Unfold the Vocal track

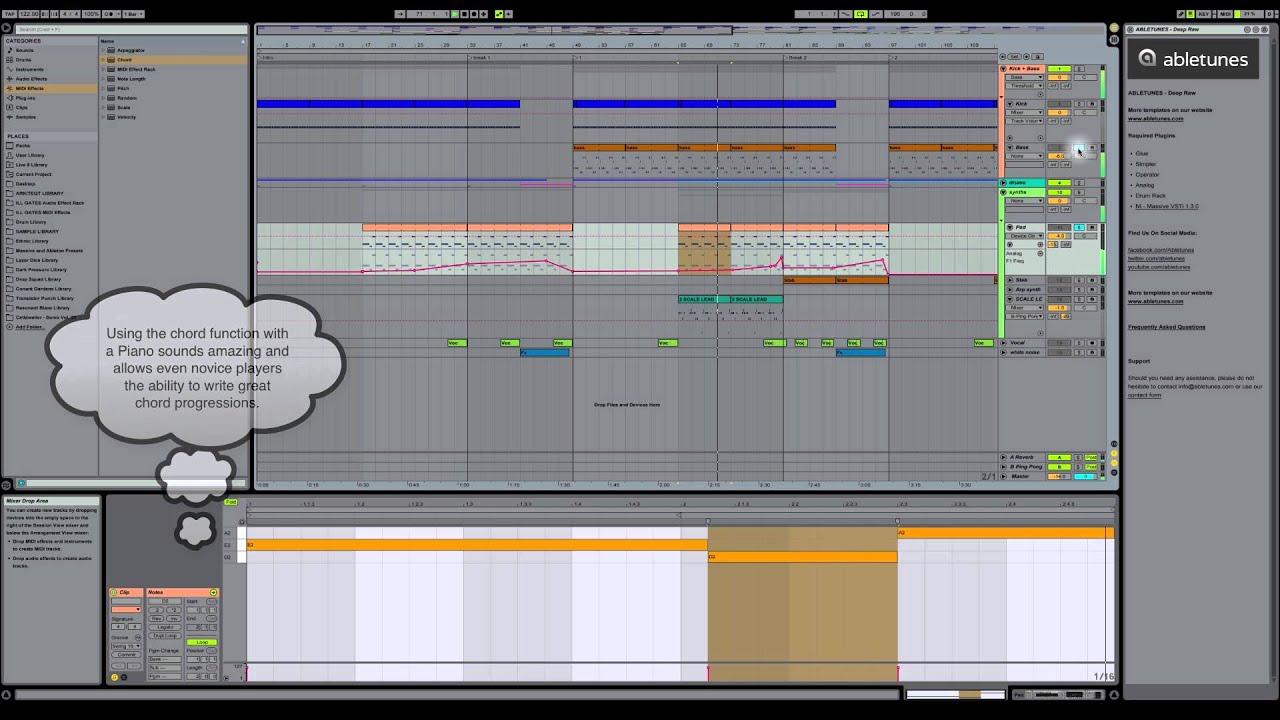[1004, 343]
